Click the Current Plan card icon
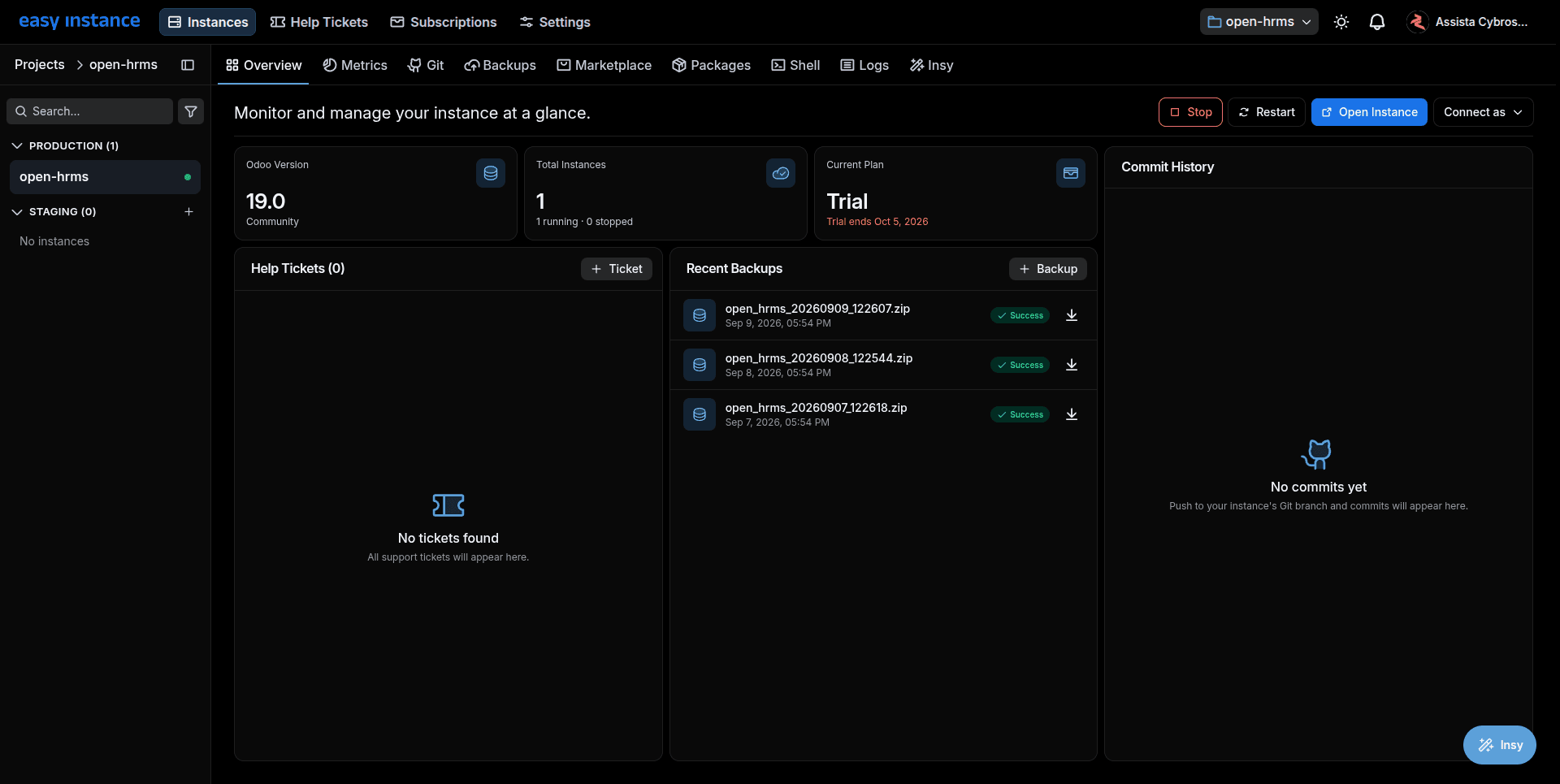The image size is (1560, 784). (1071, 173)
